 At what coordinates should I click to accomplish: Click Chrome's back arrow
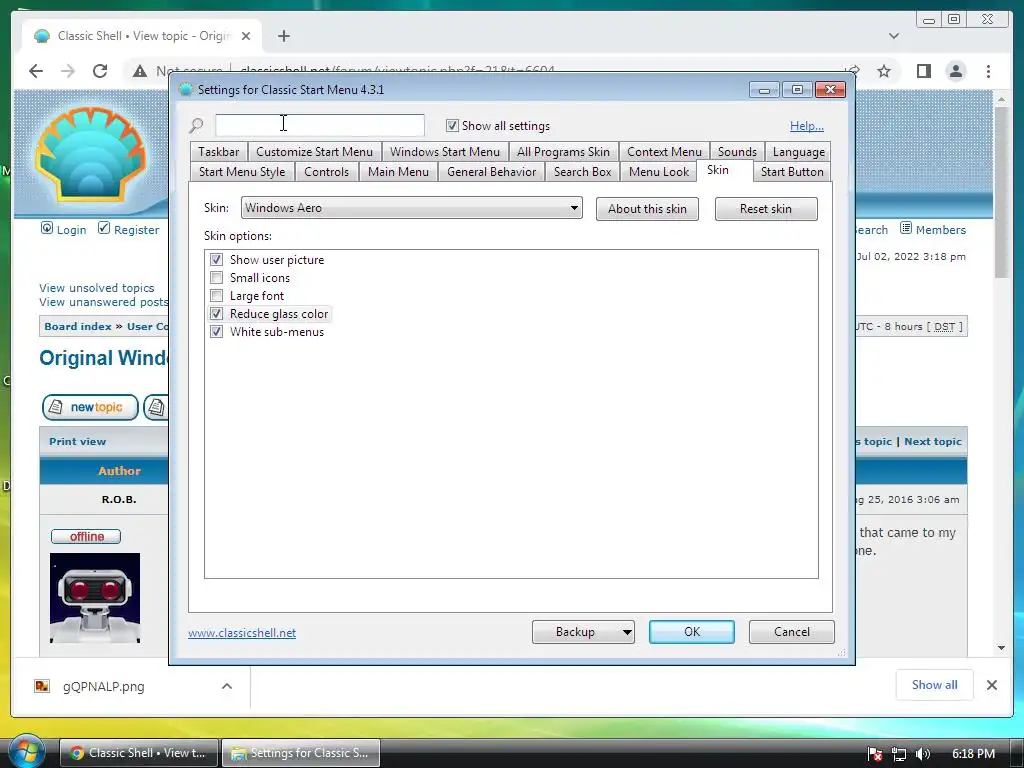(36, 71)
